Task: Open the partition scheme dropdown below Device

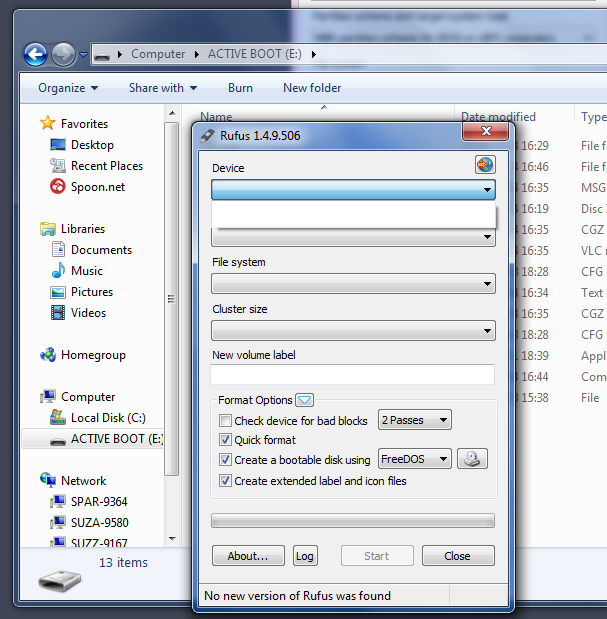Action: (353, 237)
